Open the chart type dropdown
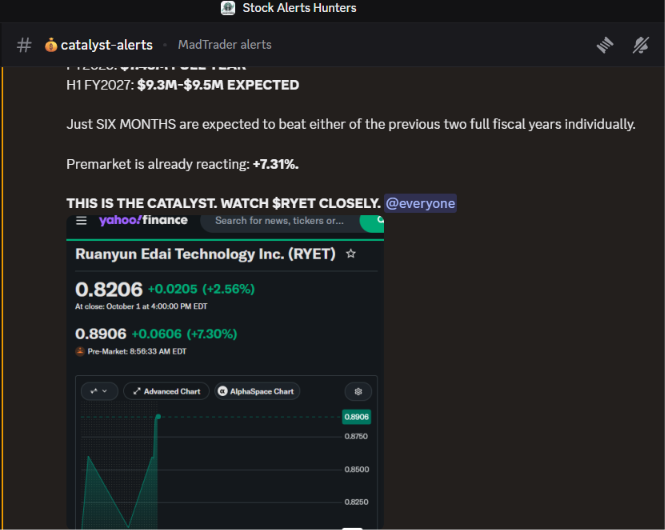This screenshot has width=665, height=530. [99, 391]
